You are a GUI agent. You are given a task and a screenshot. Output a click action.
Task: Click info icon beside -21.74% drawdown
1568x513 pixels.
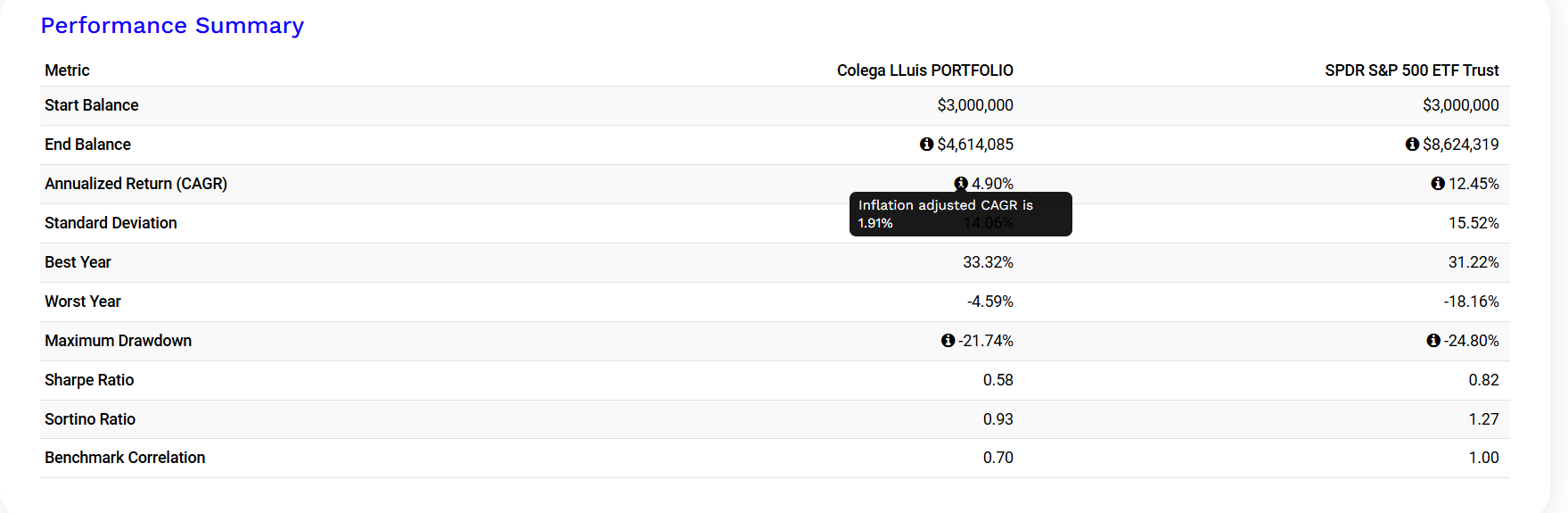(x=948, y=340)
